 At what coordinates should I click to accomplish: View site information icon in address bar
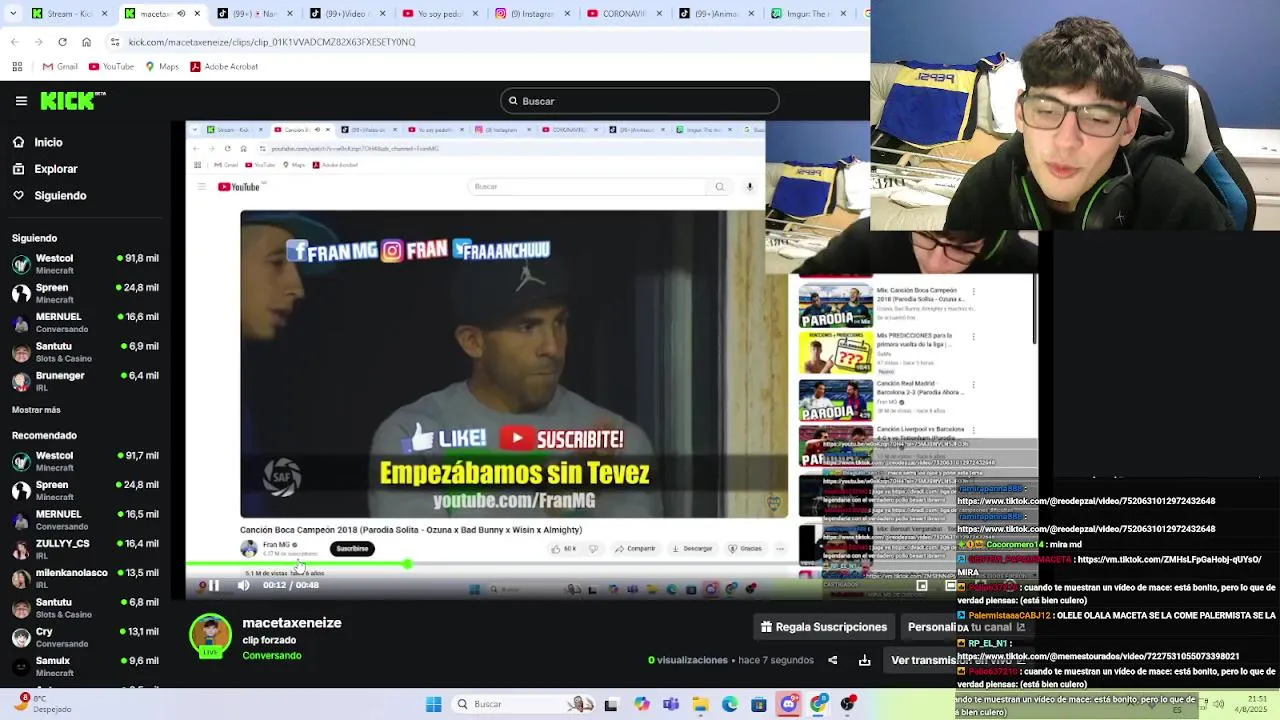click(116, 42)
